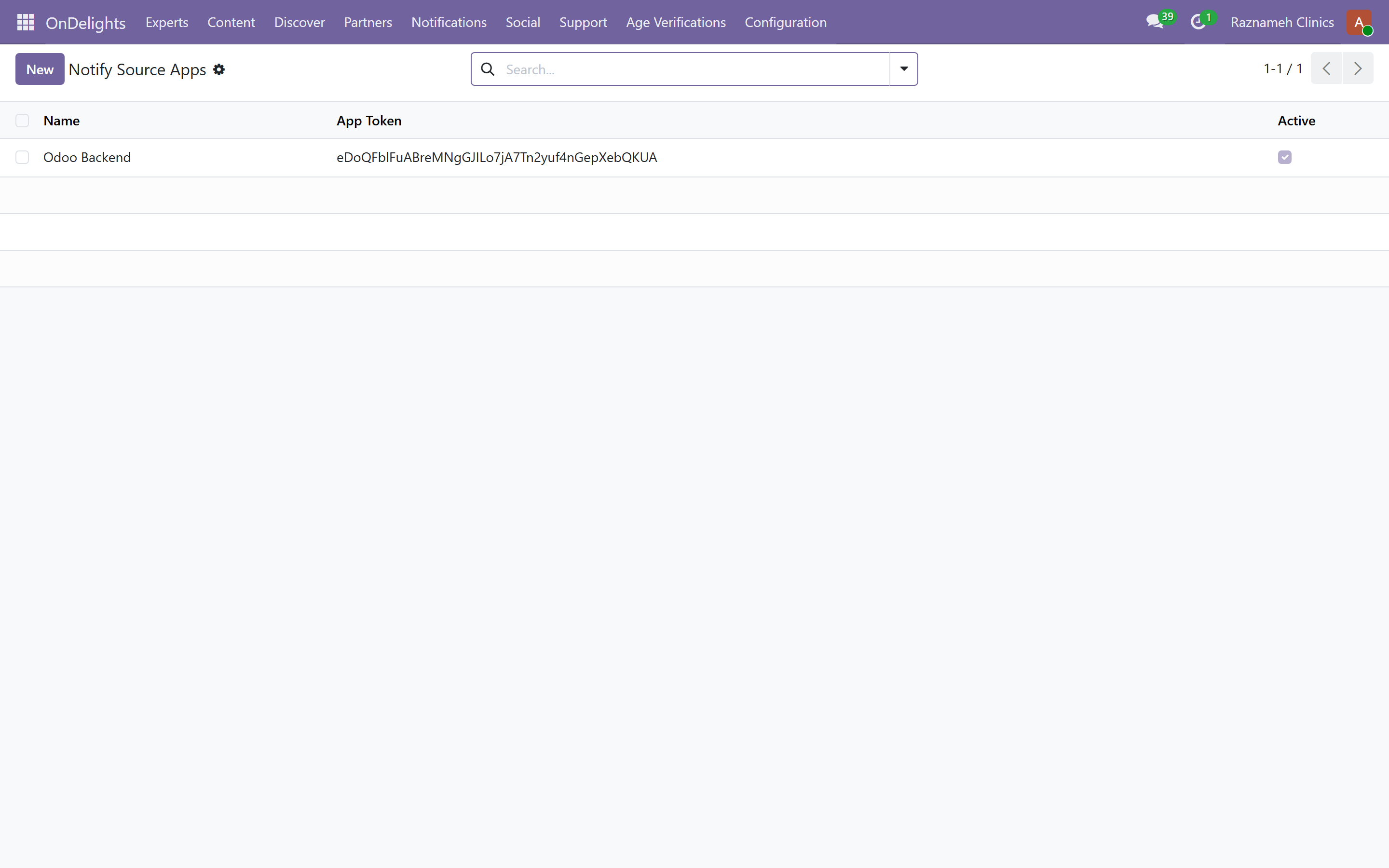Sort by the App Token column header
This screenshot has height=868, width=1389.
(369, 121)
